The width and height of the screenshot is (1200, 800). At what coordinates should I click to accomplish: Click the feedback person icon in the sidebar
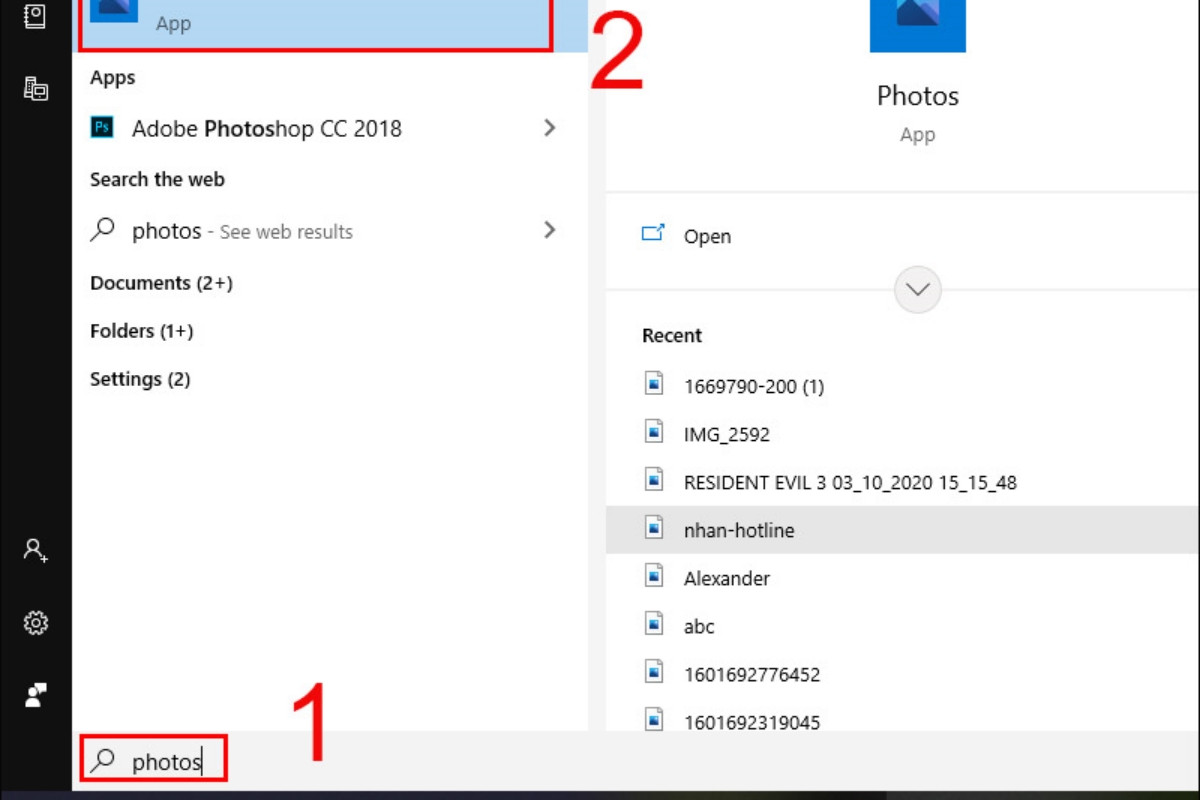point(36,695)
